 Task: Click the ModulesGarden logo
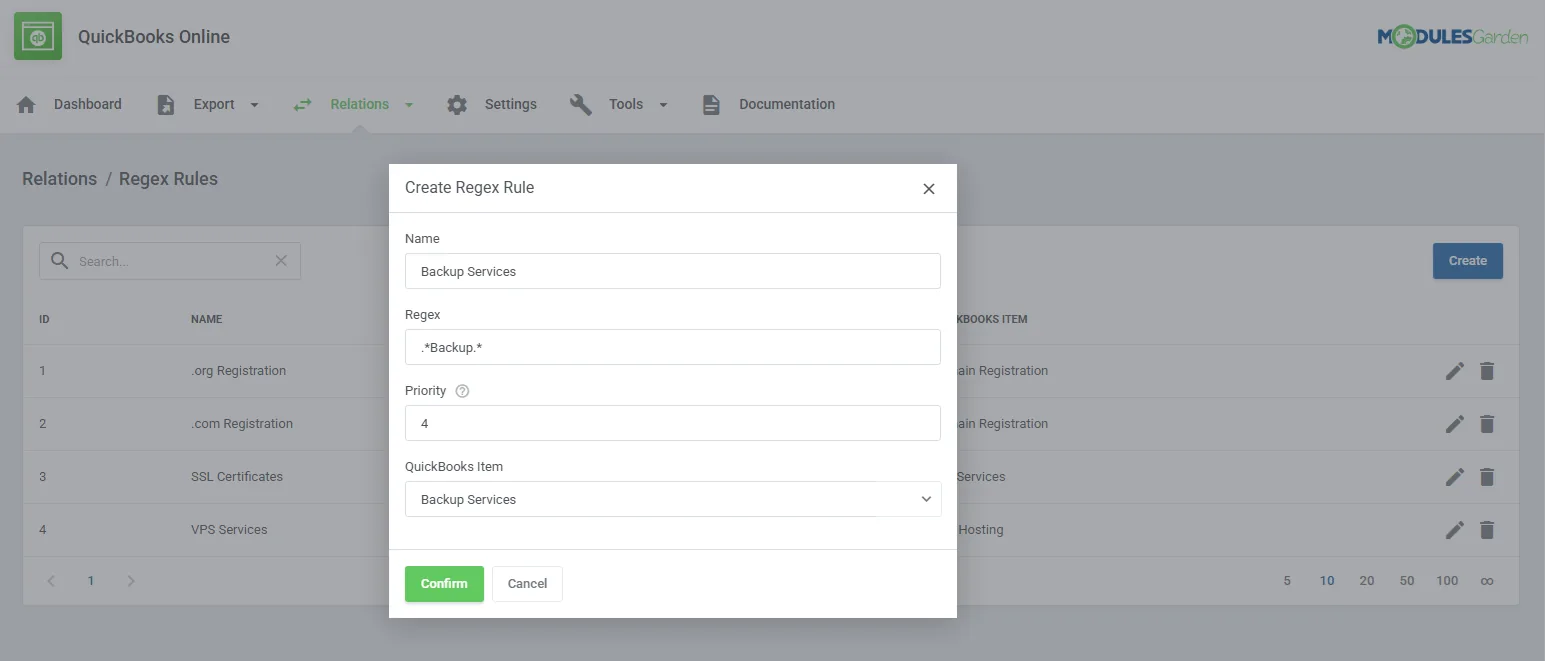1453,37
